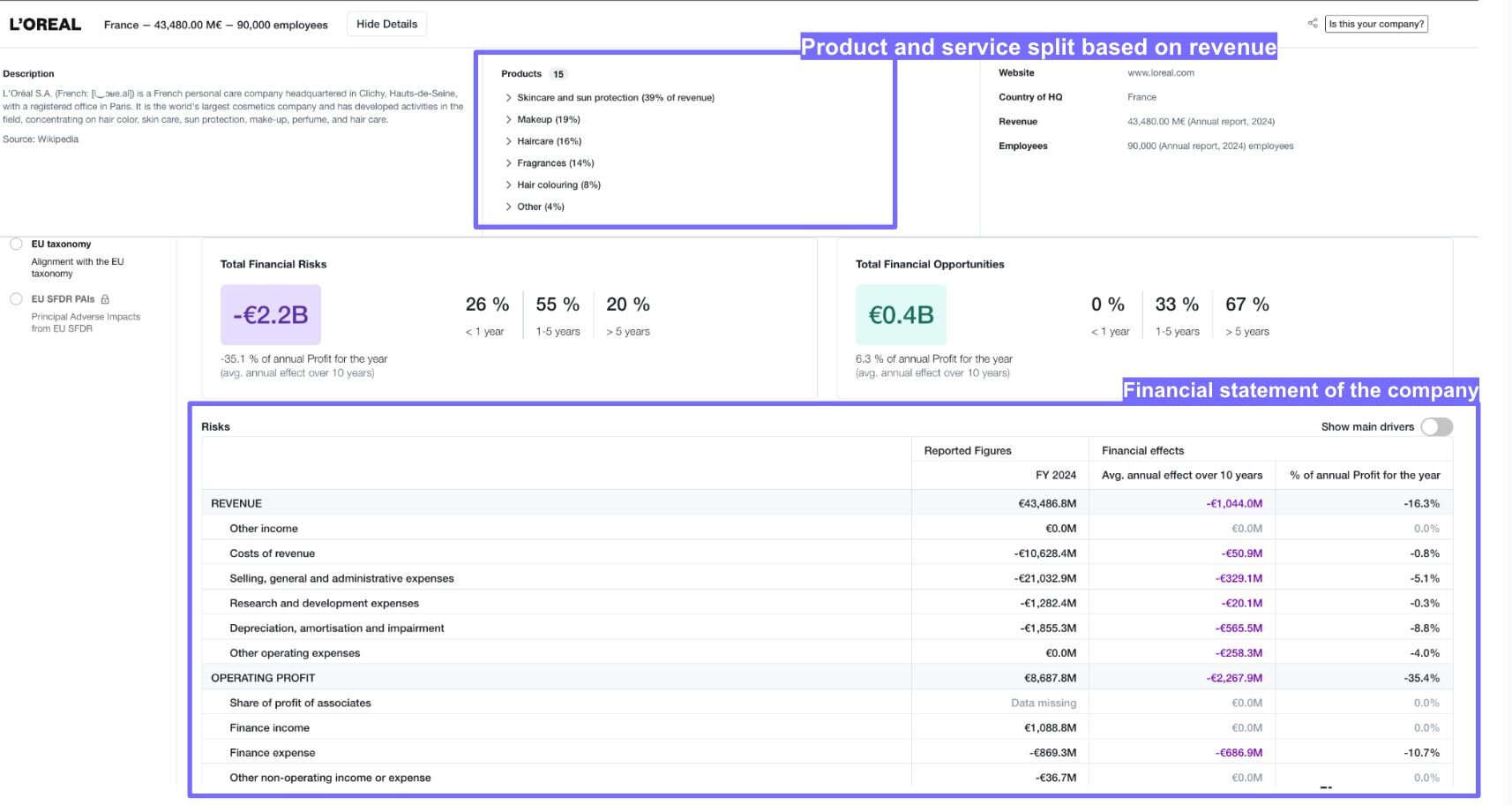Viewport: 1512px width, 805px height.
Task: Click 'Depreciation, amortisation and impairment' row label
Action: click(337, 628)
